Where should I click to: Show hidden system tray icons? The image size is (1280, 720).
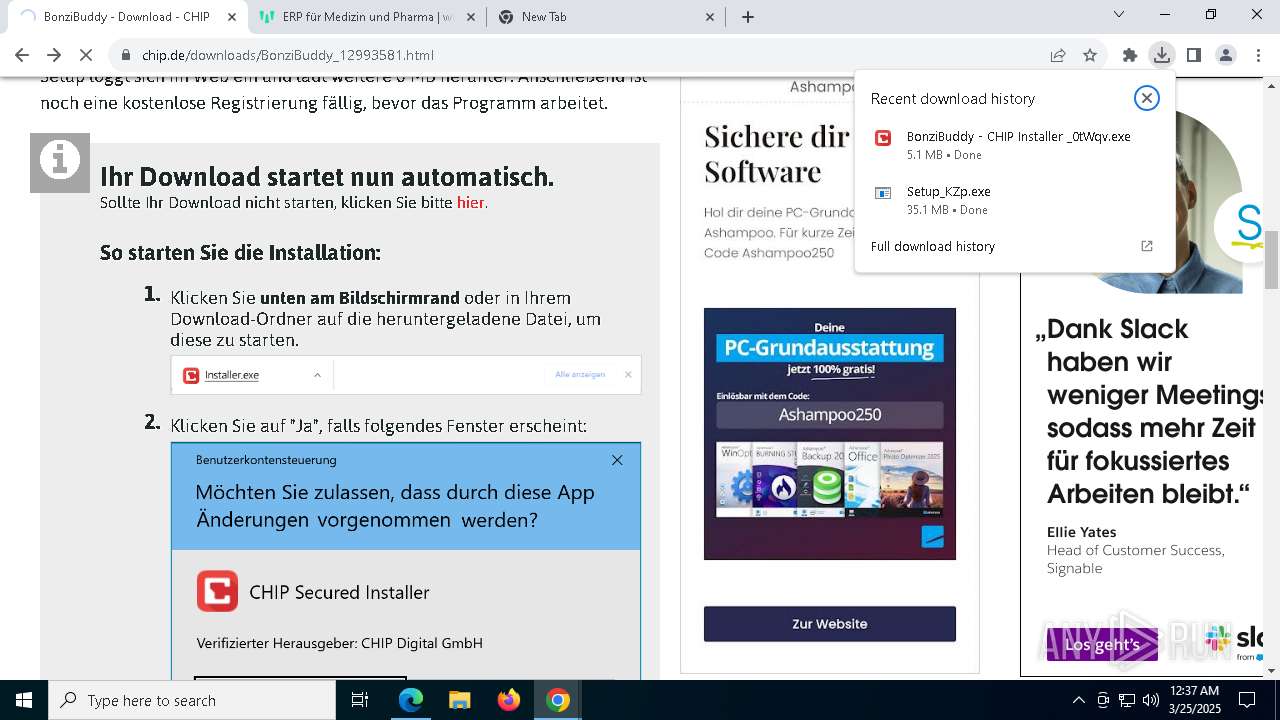pyautogui.click(x=1078, y=700)
